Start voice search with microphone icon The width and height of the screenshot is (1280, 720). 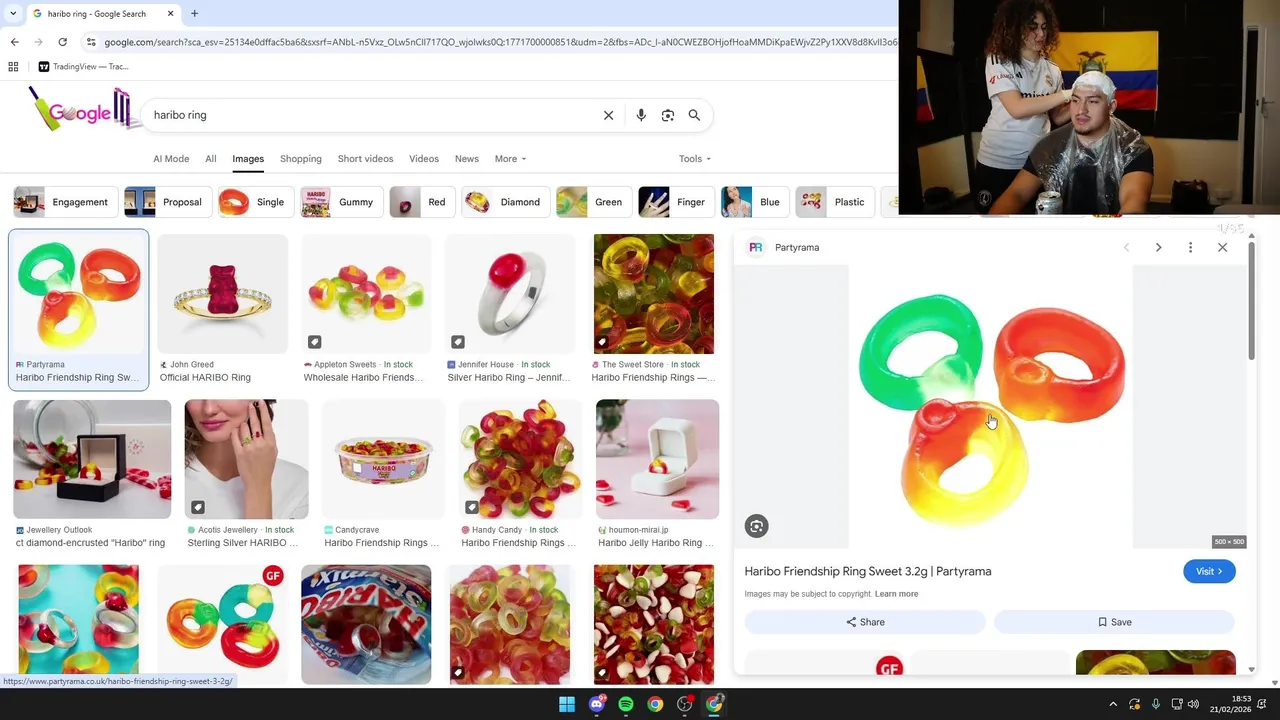(x=641, y=115)
